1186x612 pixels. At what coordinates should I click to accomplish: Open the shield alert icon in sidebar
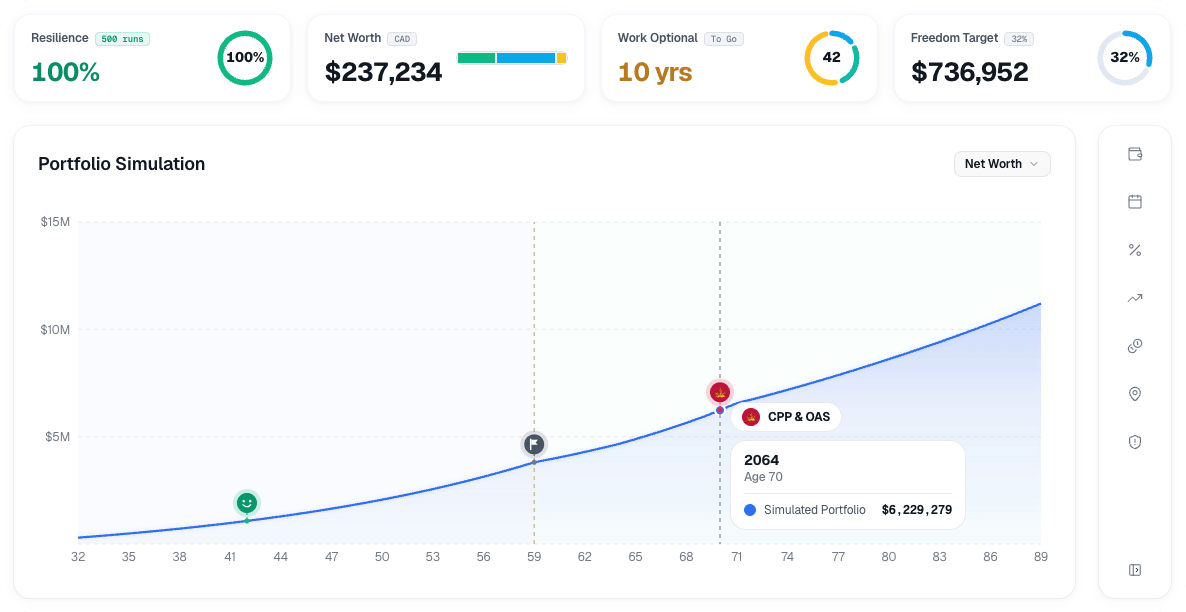click(x=1135, y=442)
